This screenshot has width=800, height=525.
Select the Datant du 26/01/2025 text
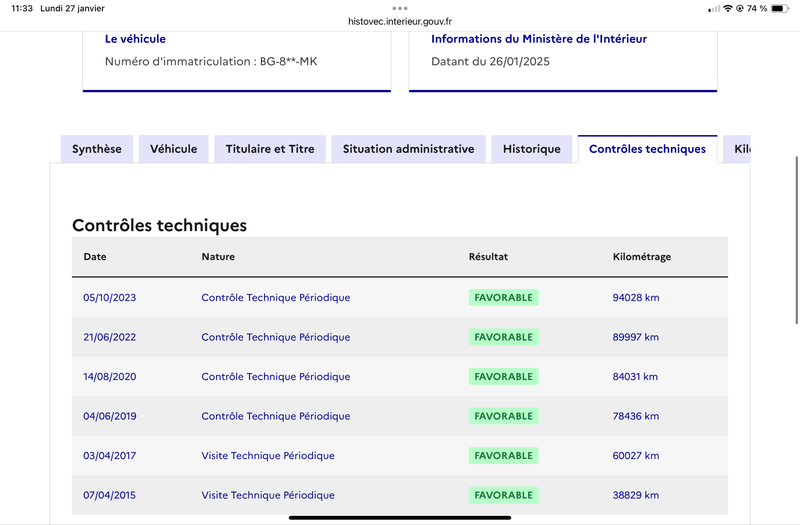point(490,61)
